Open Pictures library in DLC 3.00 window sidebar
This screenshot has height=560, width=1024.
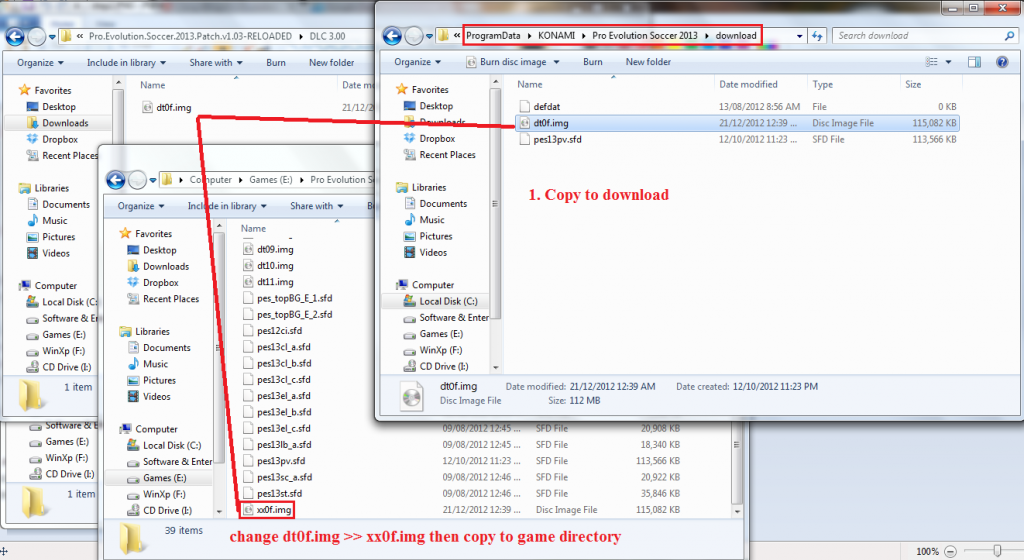coord(51,237)
